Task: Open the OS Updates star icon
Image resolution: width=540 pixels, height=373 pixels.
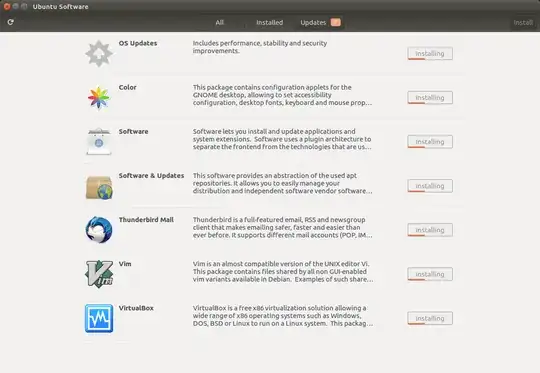Action: 99,53
